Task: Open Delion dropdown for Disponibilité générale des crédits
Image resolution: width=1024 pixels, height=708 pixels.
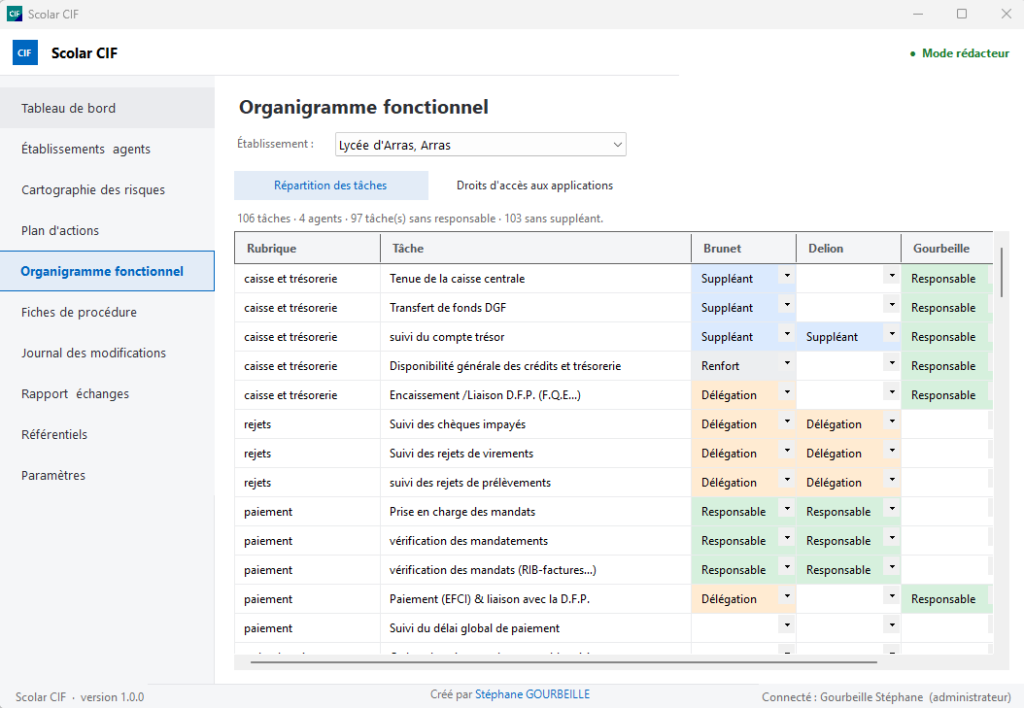Action: [x=892, y=362]
